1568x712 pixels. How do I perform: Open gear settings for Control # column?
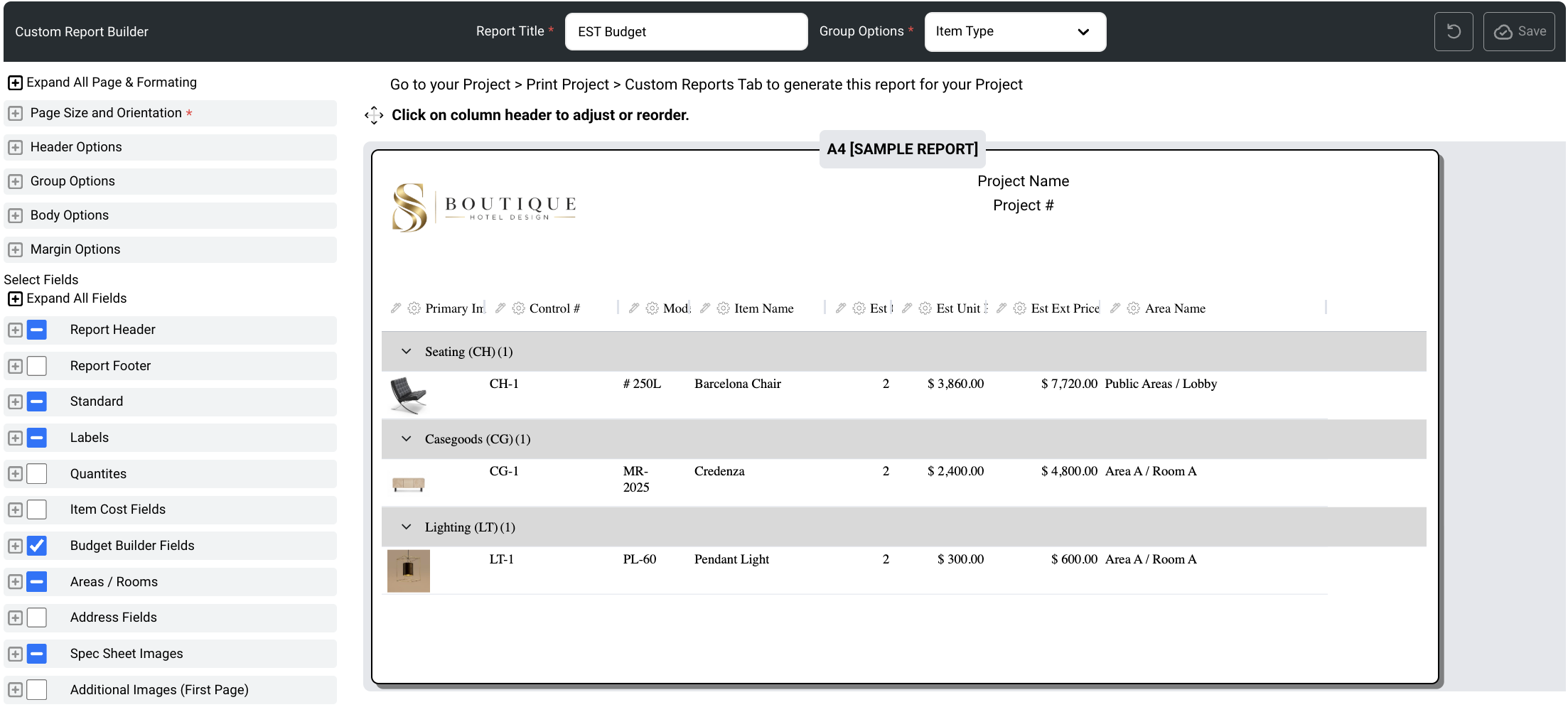[x=519, y=308]
